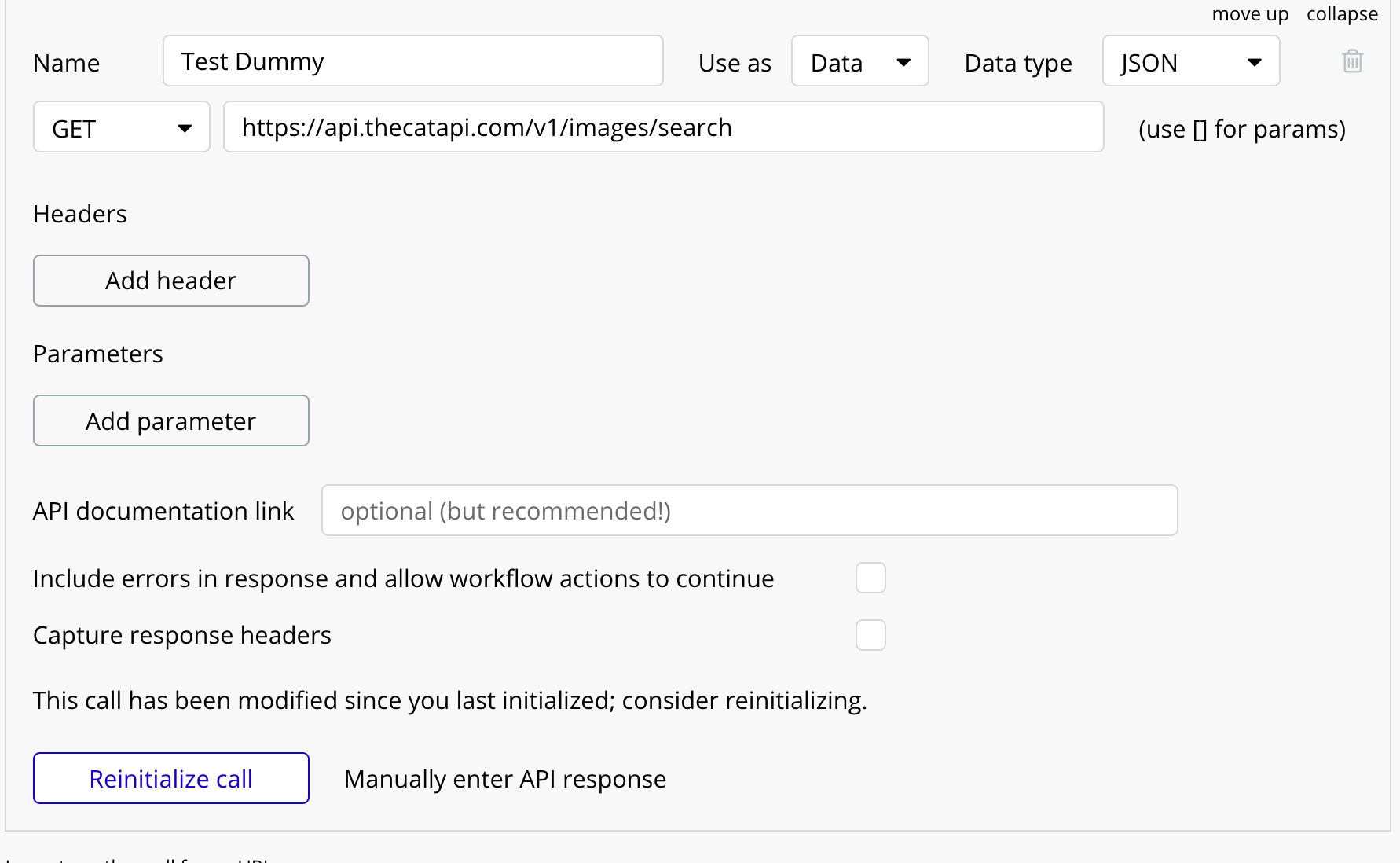Delete the Test Dummy API call
Screen dimensions: 1400x863
[x=1352, y=61]
